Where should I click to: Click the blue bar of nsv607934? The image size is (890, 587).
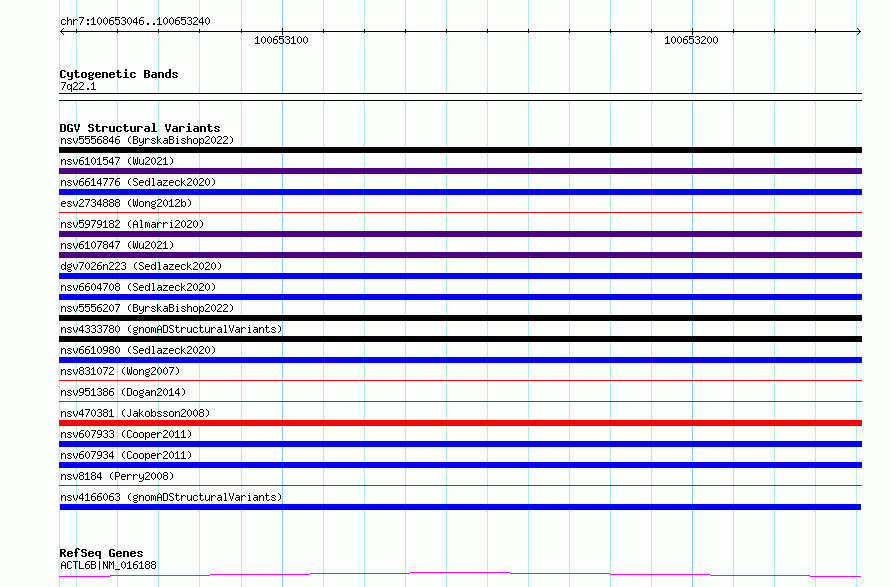pos(460,465)
